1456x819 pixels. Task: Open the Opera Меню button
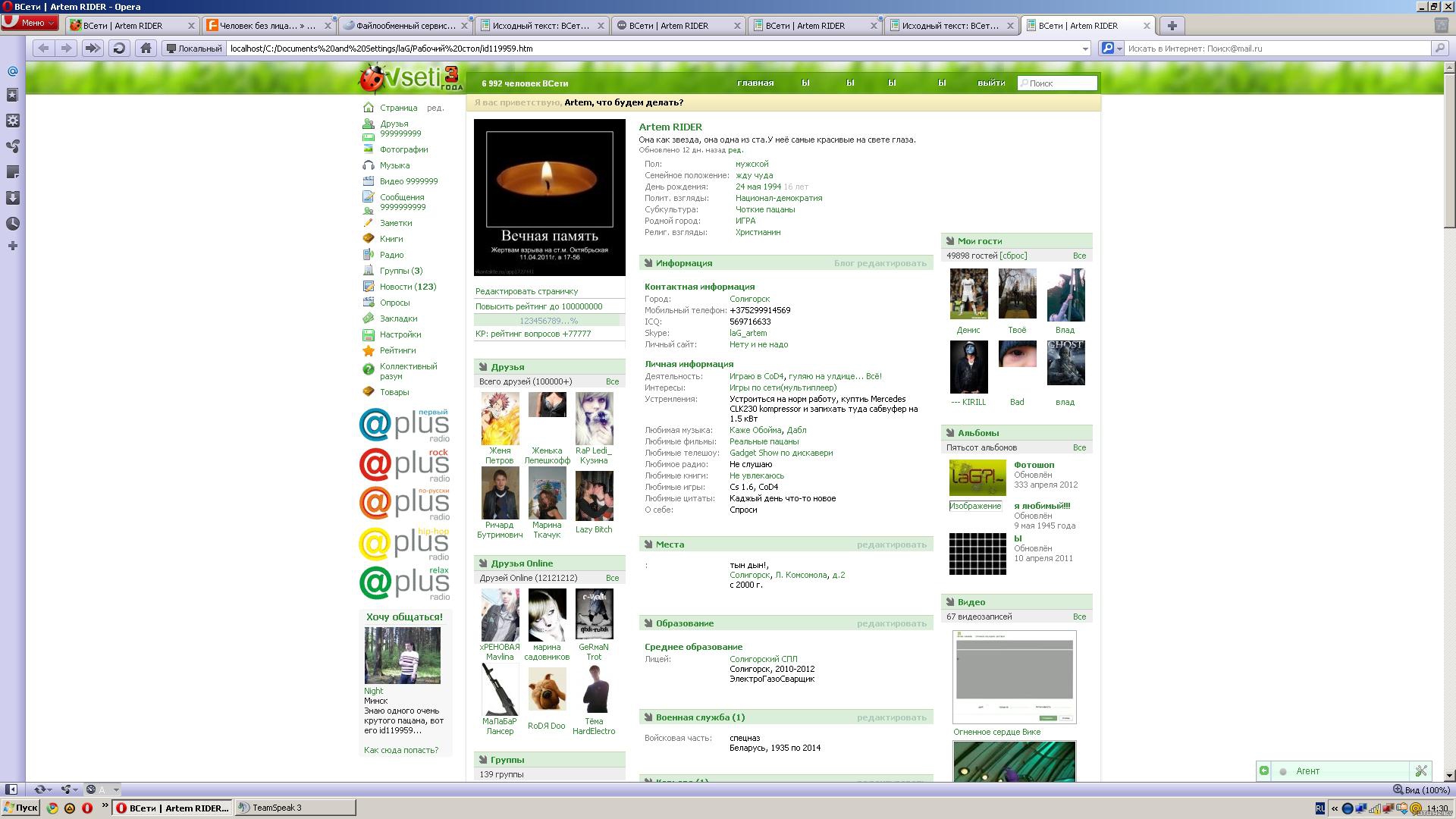pyautogui.click(x=30, y=23)
